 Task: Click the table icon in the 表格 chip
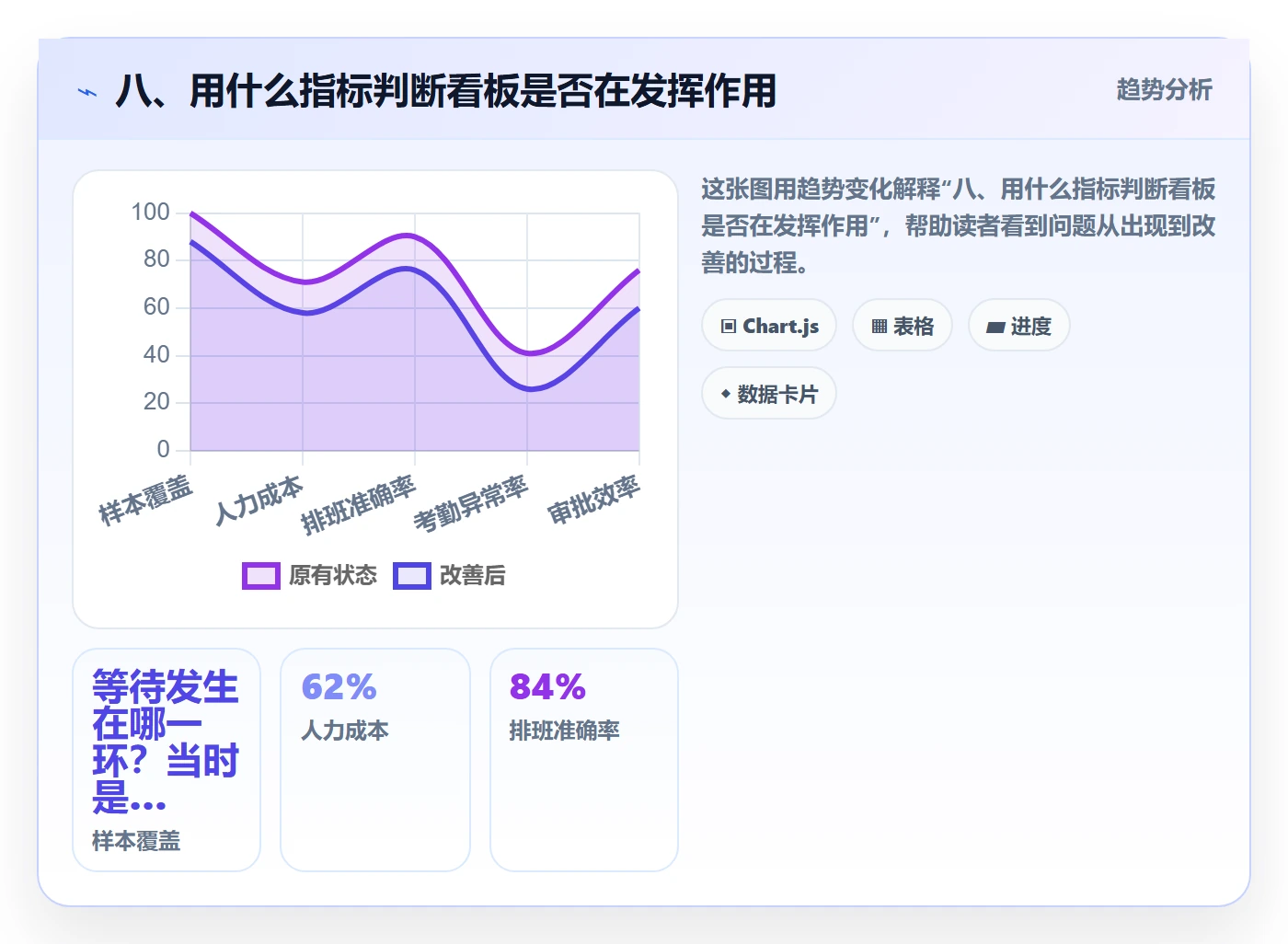click(x=880, y=327)
